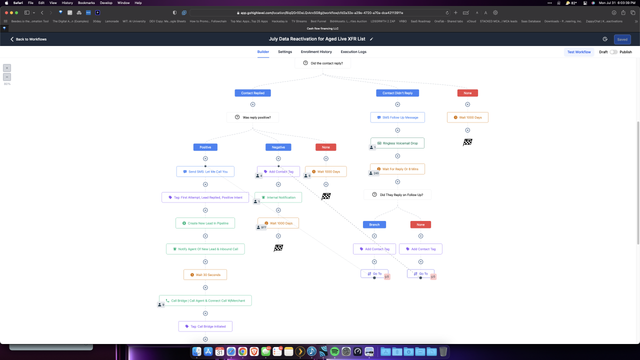
Task: Open Tag: Call Bridge Initiated action
Action: tap(205, 327)
